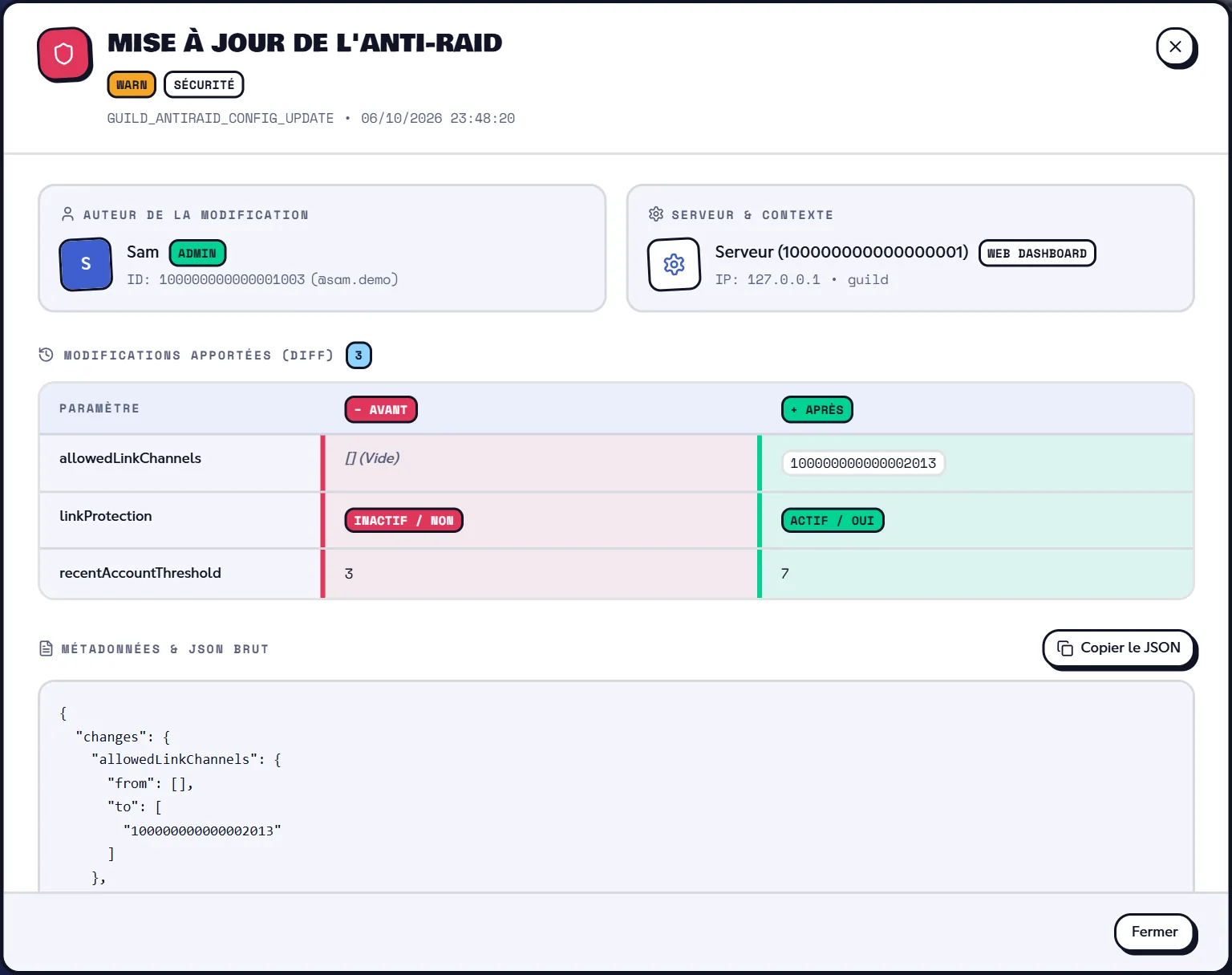Click the SÉCURITÉ tag
The image size is (1232, 975).
point(204,85)
